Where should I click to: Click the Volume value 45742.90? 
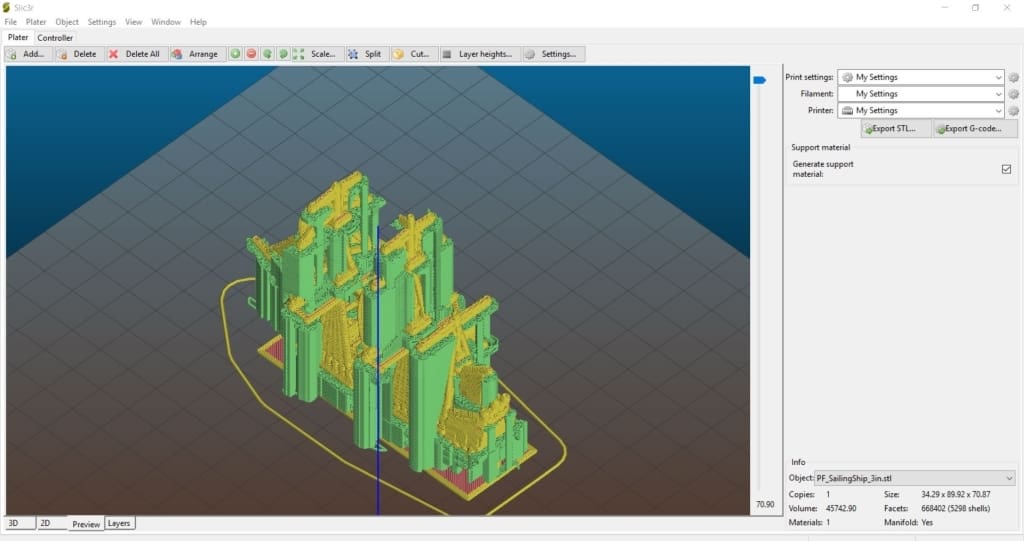[x=841, y=508]
